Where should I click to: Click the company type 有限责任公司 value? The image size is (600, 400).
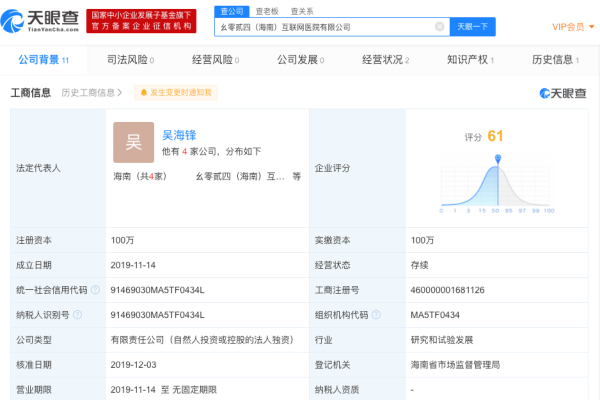click(x=202, y=340)
